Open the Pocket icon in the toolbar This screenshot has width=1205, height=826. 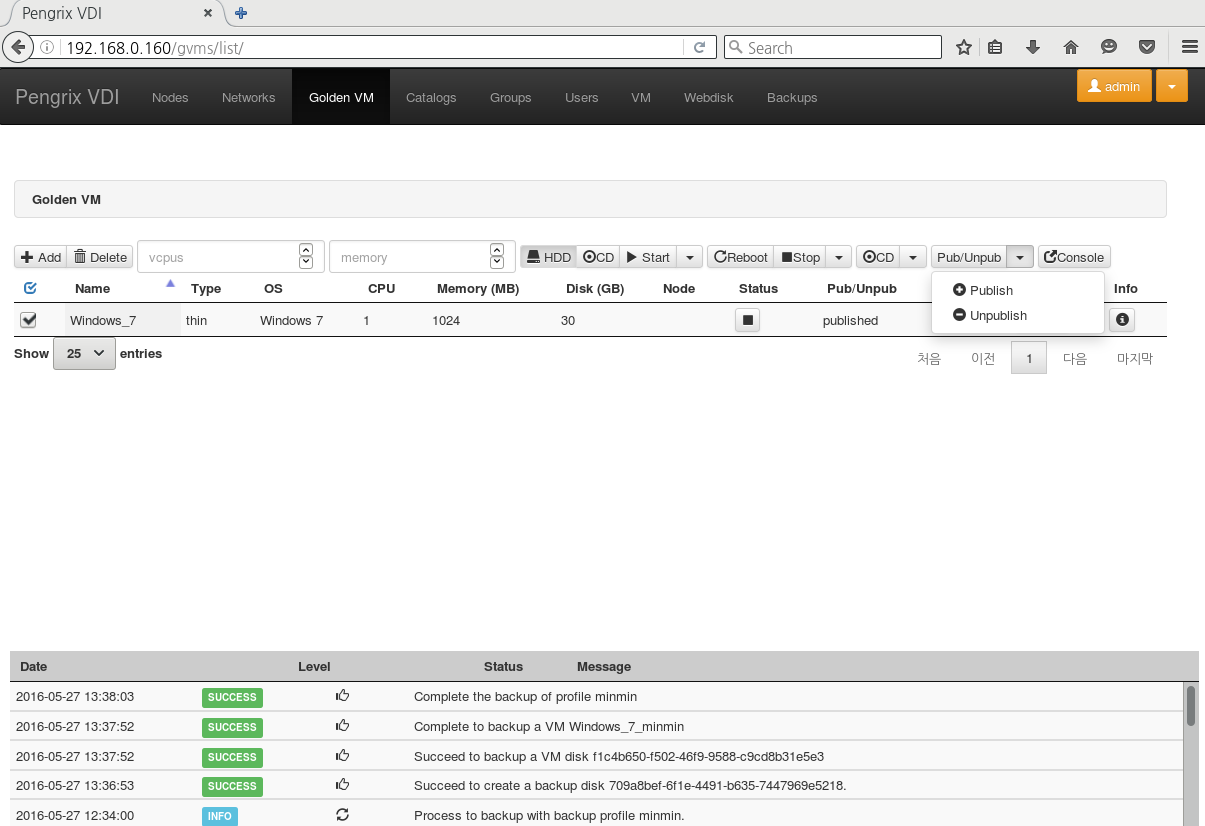coord(1148,47)
